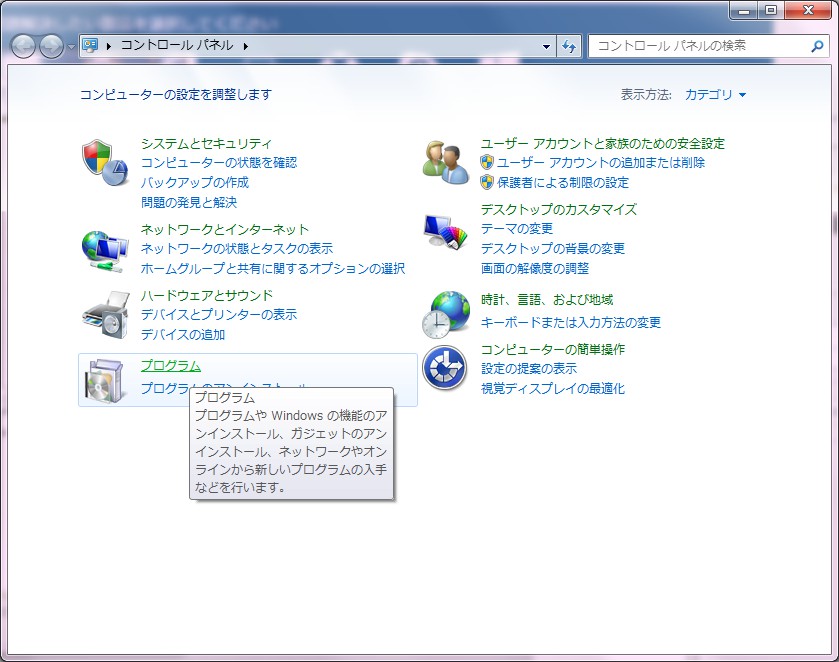Open ユーザー アカウントの追加または削除 link
Viewport: 839px width, 662px height.
[x=601, y=163]
